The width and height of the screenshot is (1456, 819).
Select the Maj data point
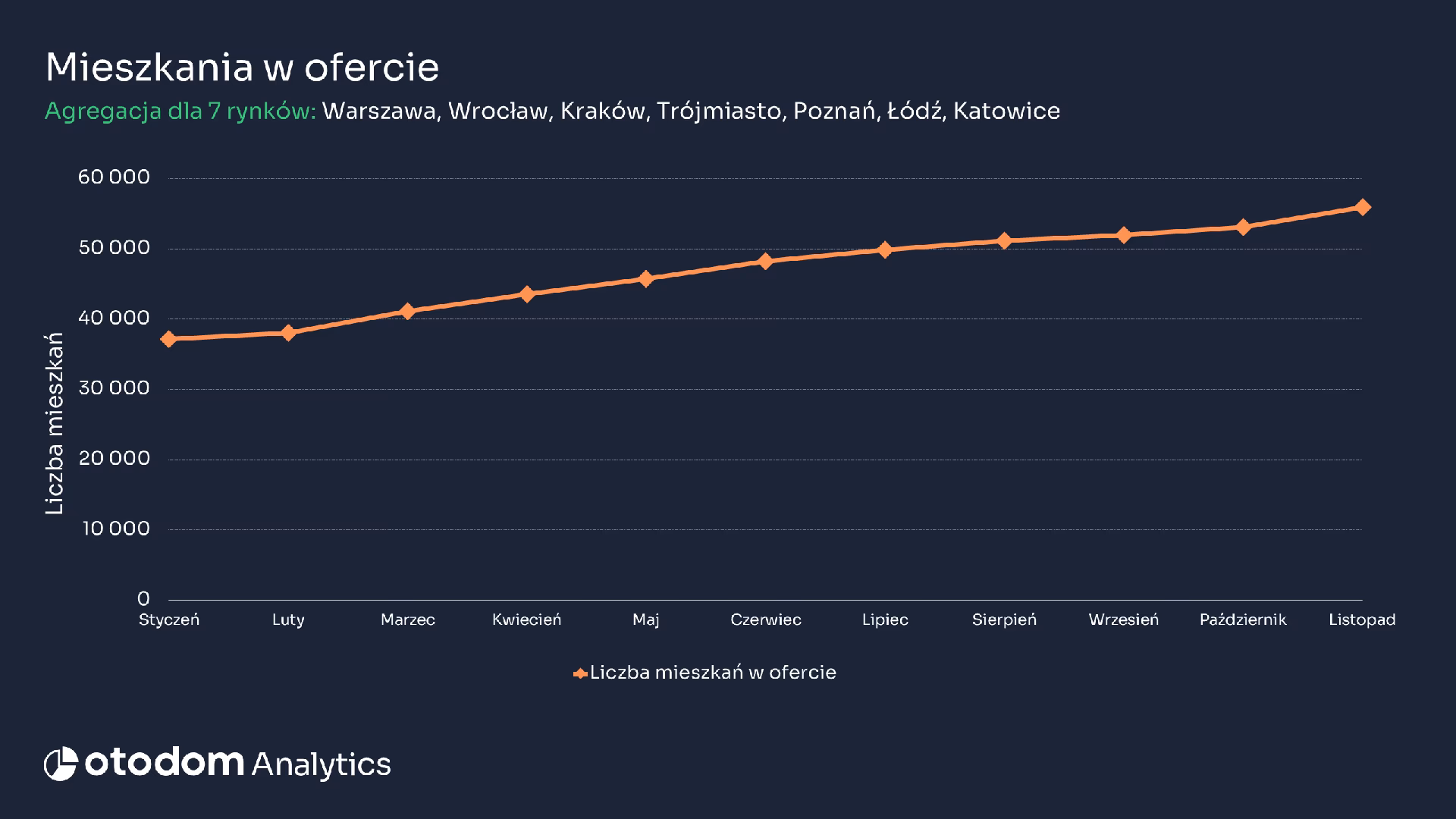pyautogui.click(x=646, y=278)
